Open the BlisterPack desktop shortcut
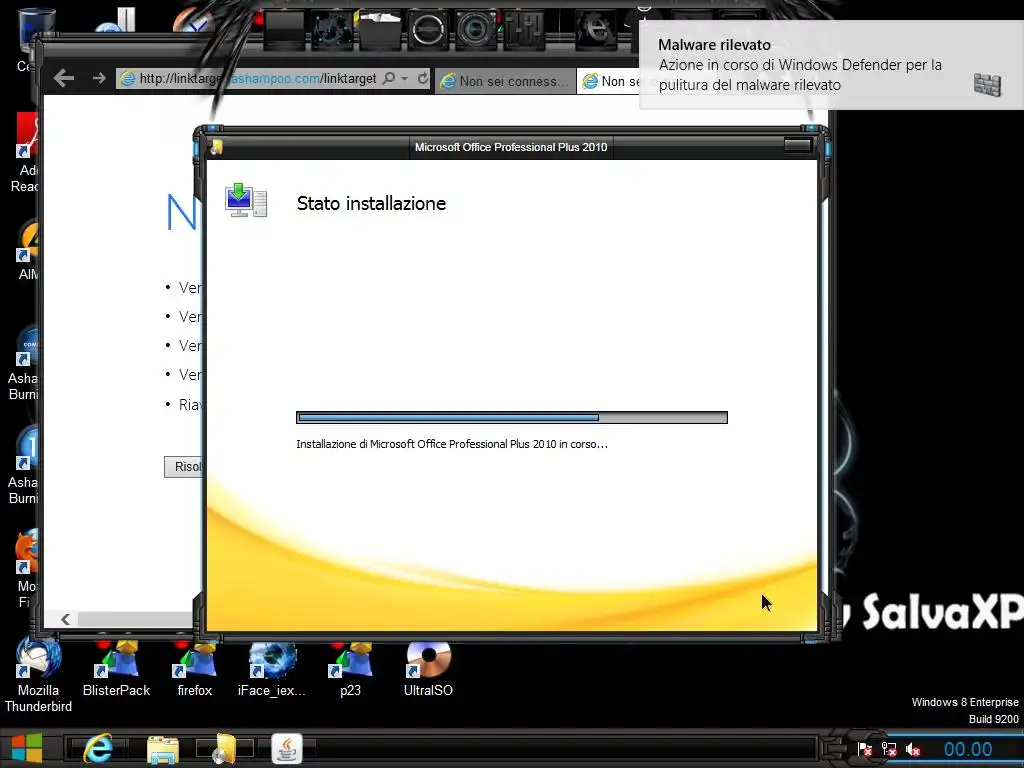This screenshot has height=768, width=1024. [x=116, y=669]
